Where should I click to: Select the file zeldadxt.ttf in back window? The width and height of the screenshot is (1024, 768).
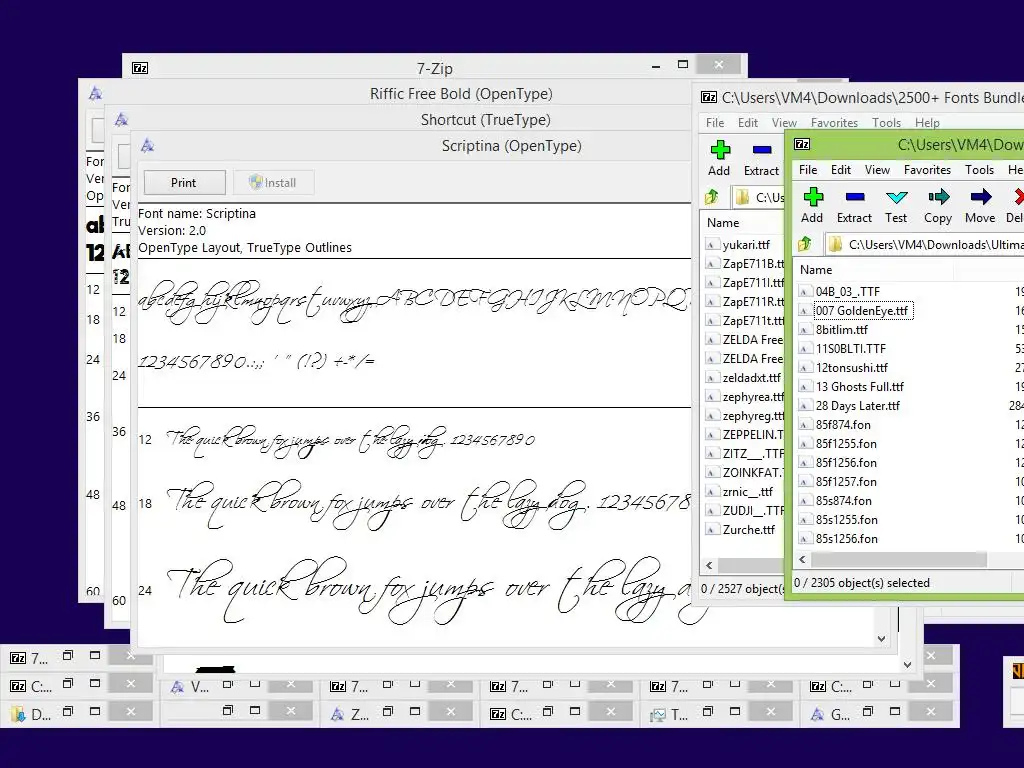pyautogui.click(x=752, y=377)
